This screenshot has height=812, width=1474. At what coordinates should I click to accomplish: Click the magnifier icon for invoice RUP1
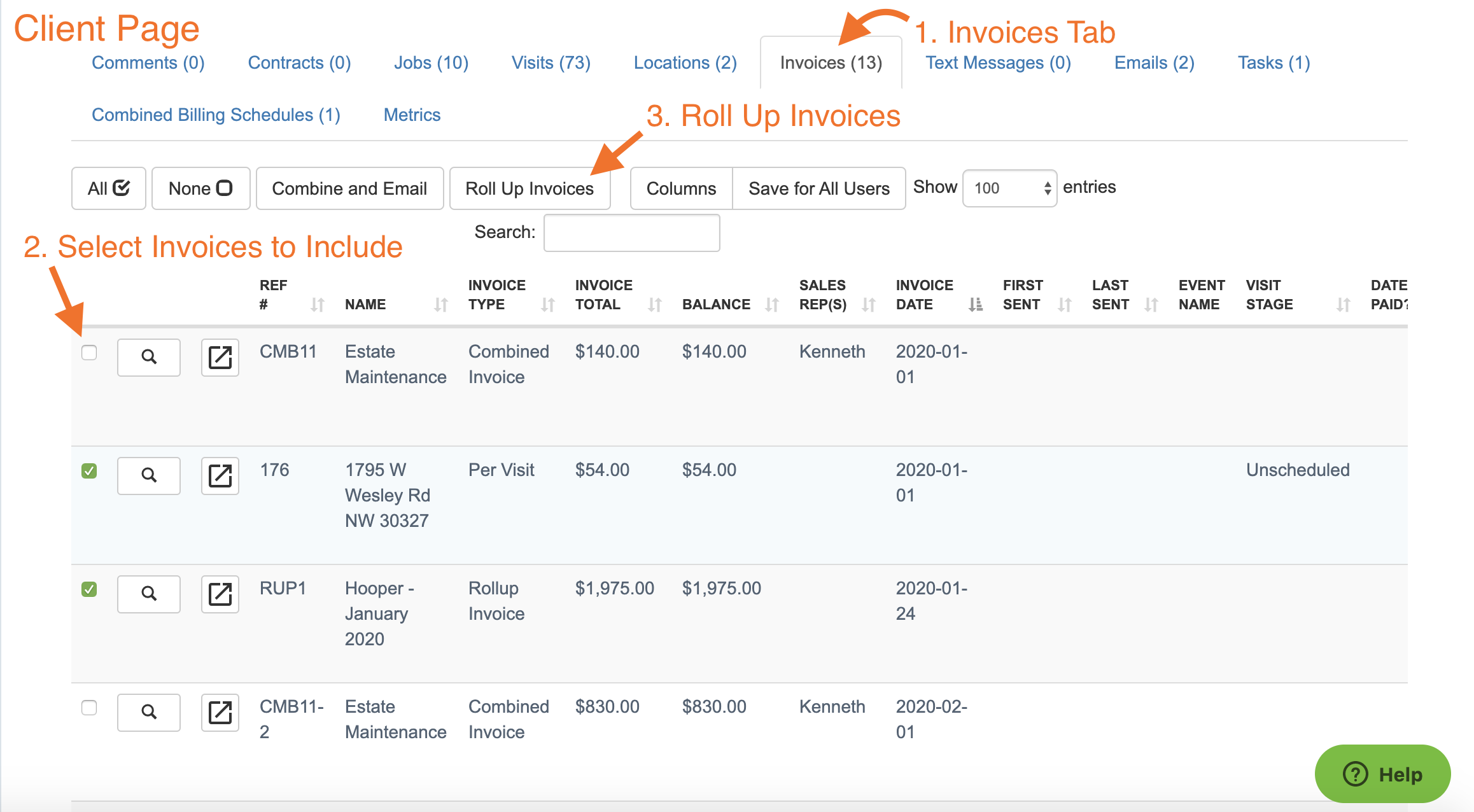148,594
